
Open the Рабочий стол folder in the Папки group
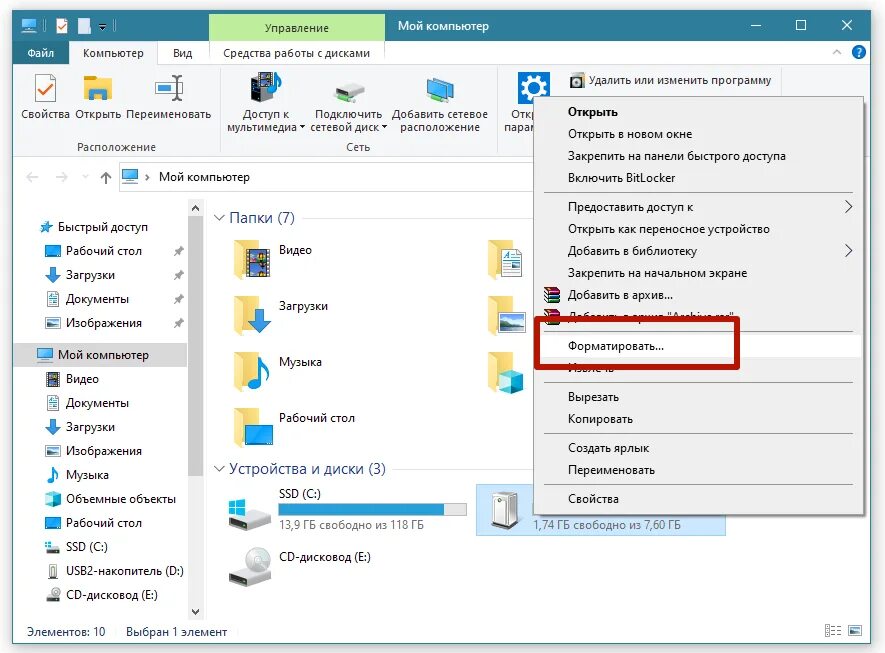(253, 427)
